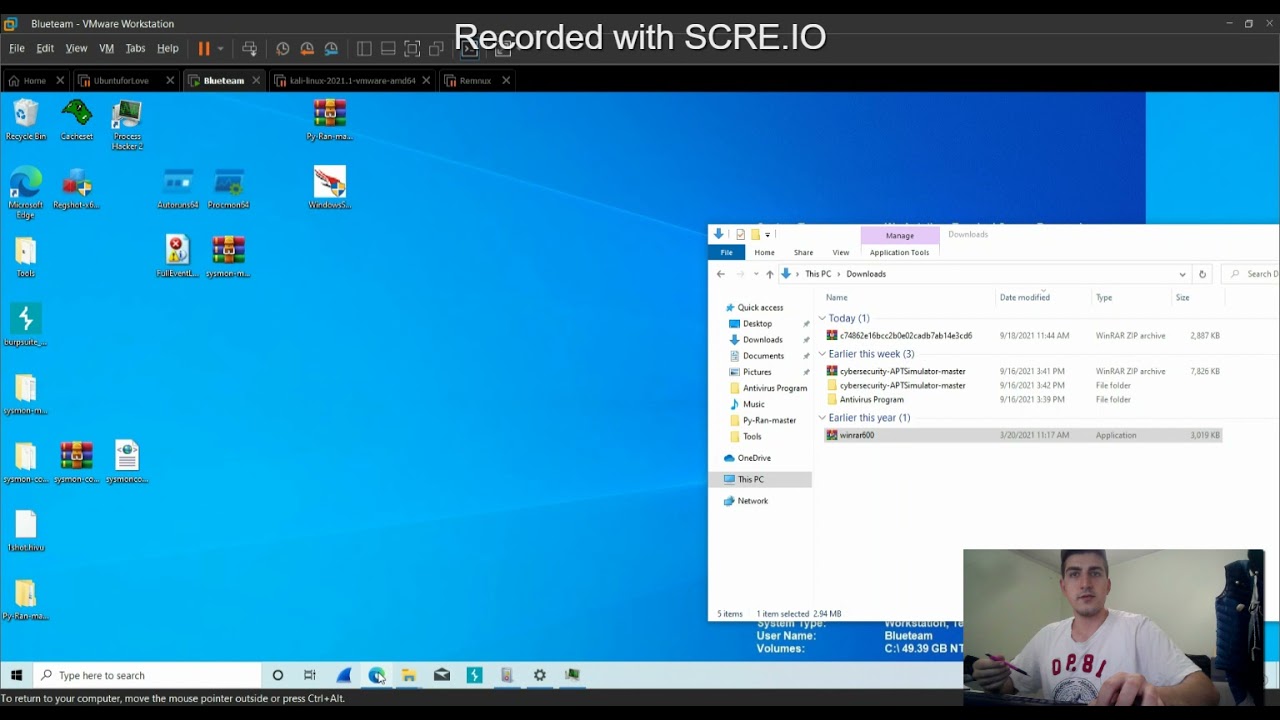Select Procmon64 desktop icon
Viewport: 1280px width, 720px height.
pos(228,189)
